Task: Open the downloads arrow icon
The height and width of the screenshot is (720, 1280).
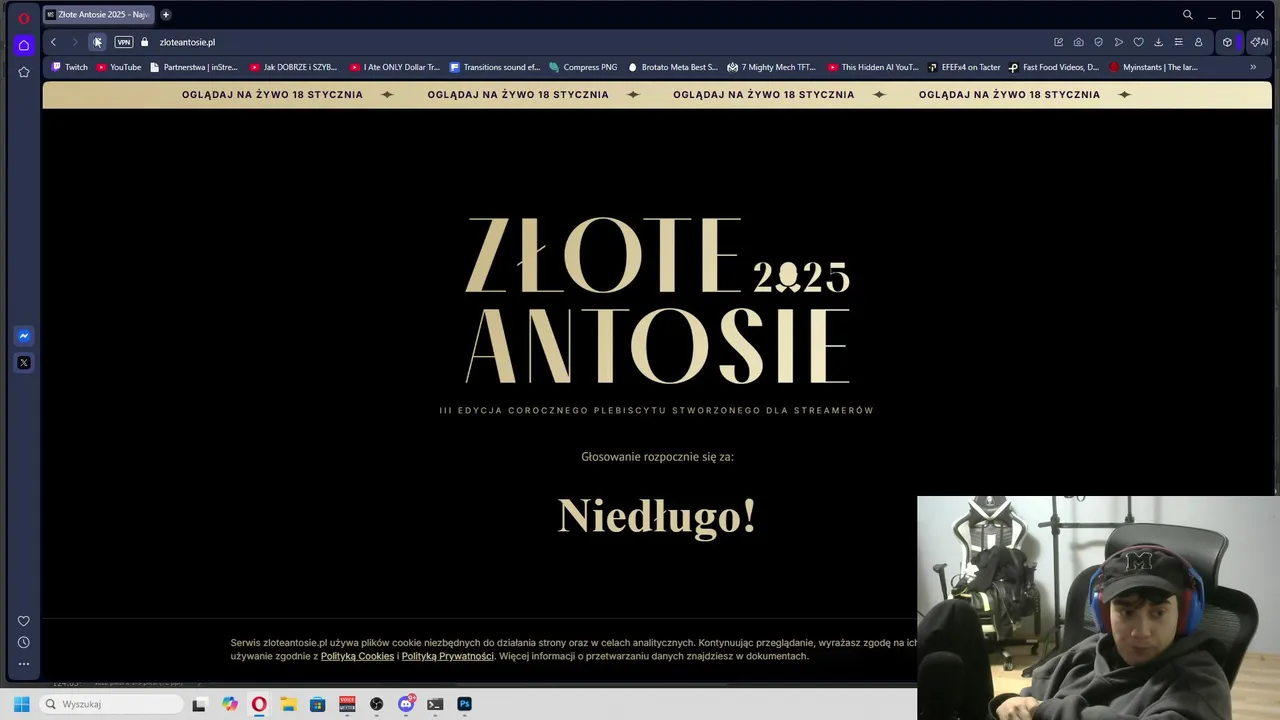Action: [x=1159, y=42]
